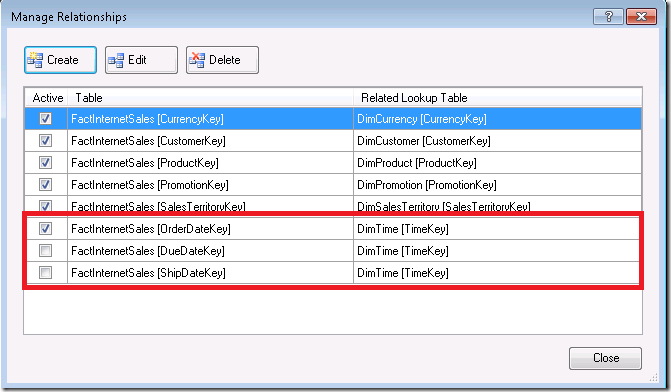Sort by Related Lookup Table header
671x392 pixels.
point(497,98)
